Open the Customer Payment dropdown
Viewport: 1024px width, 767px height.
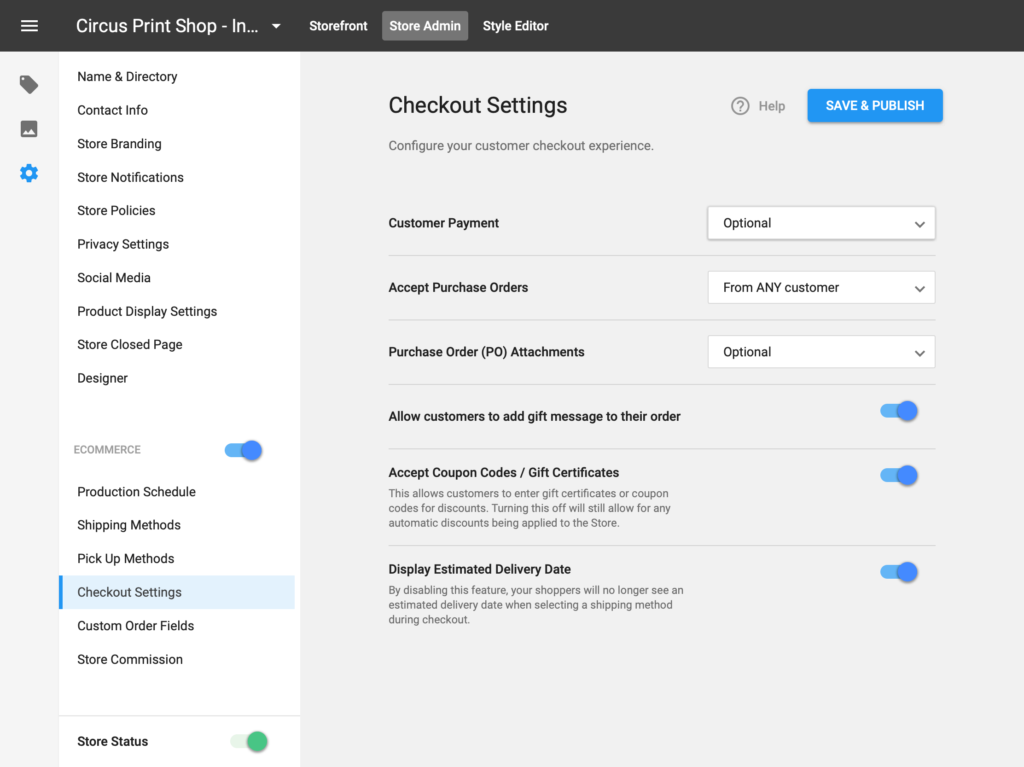click(x=821, y=223)
